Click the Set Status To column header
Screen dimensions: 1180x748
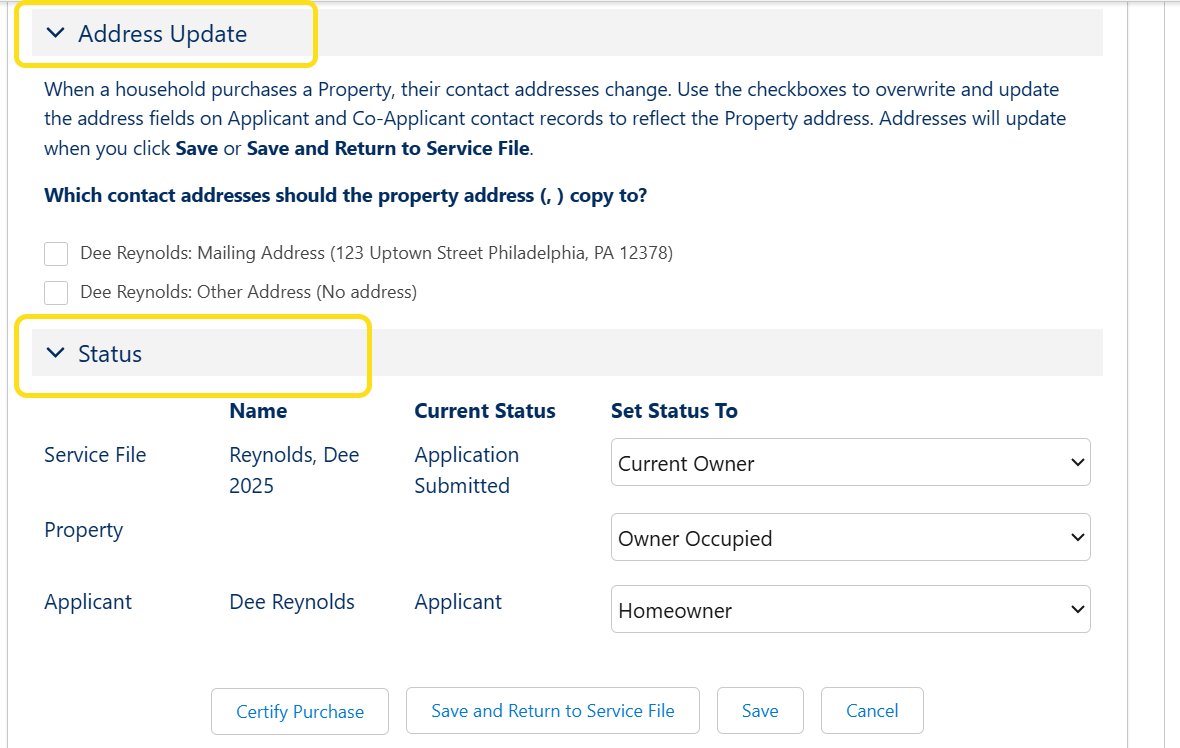click(x=674, y=411)
